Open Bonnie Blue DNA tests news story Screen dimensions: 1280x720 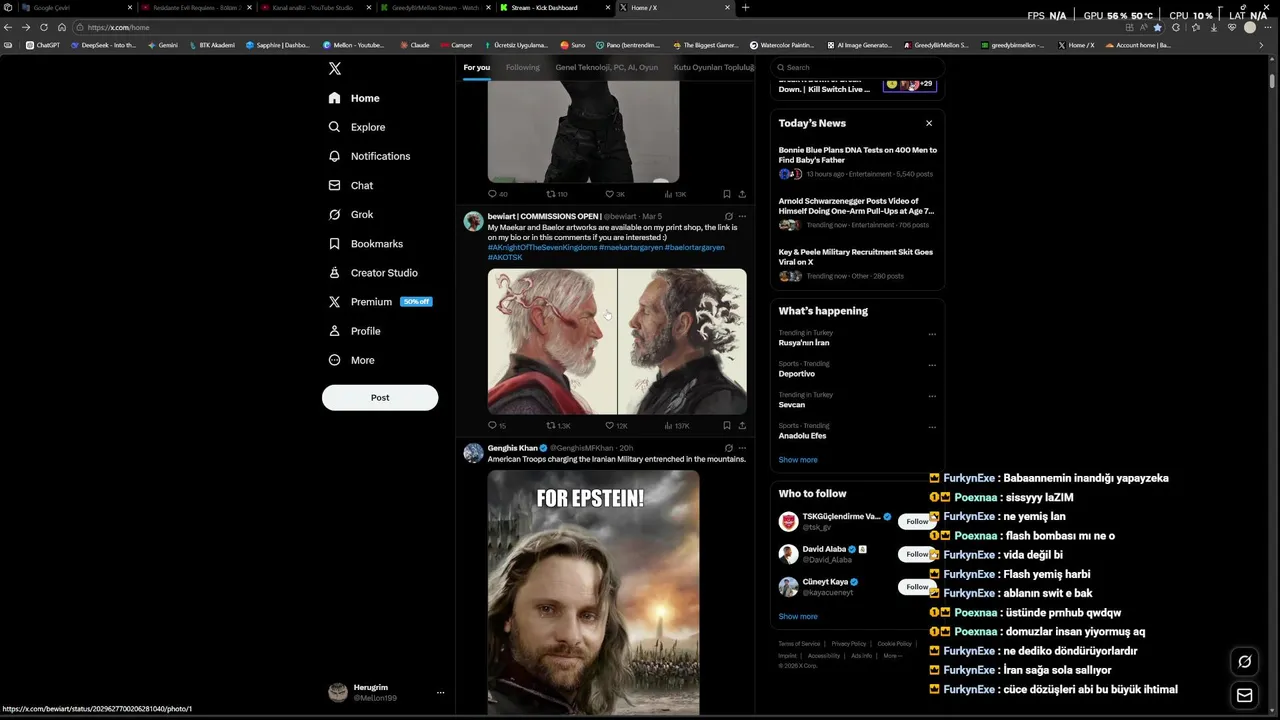coord(857,162)
